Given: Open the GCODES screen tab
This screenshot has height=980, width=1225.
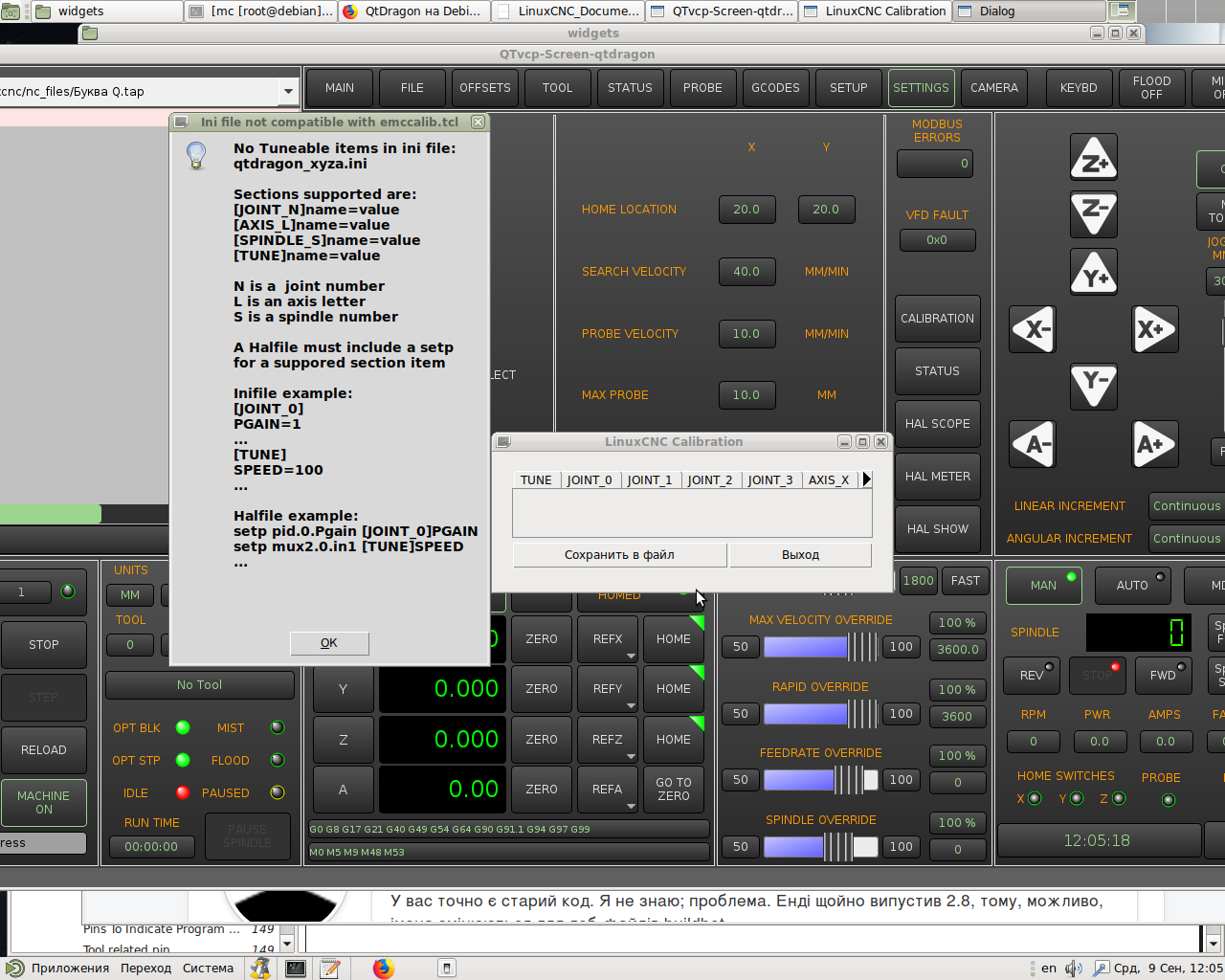Looking at the screenshot, I should tap(775, 88).
